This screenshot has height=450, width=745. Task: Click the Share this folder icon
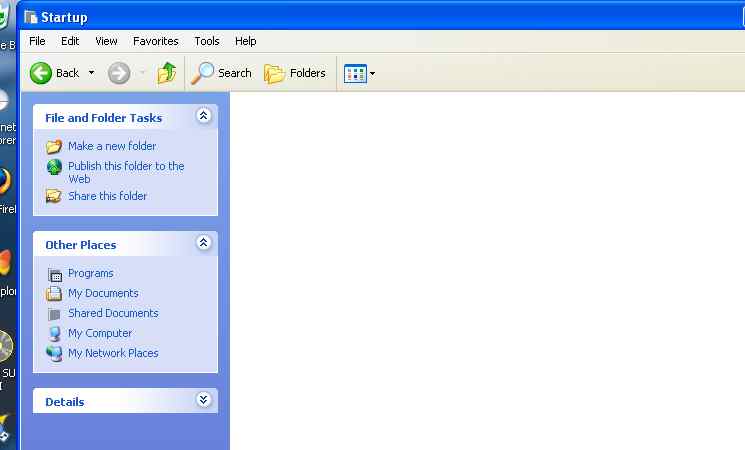click(x=54, y=196)
